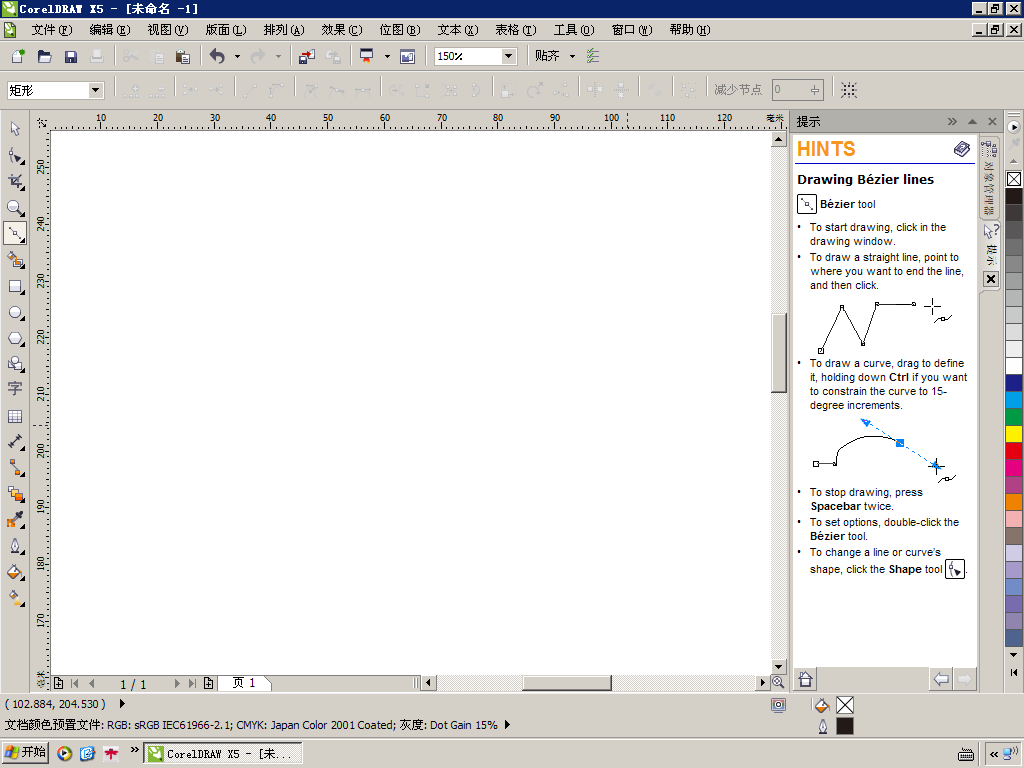Save the document with the floppy icon
This screenshot has height=768, width=1024.
tap(71, 57)
